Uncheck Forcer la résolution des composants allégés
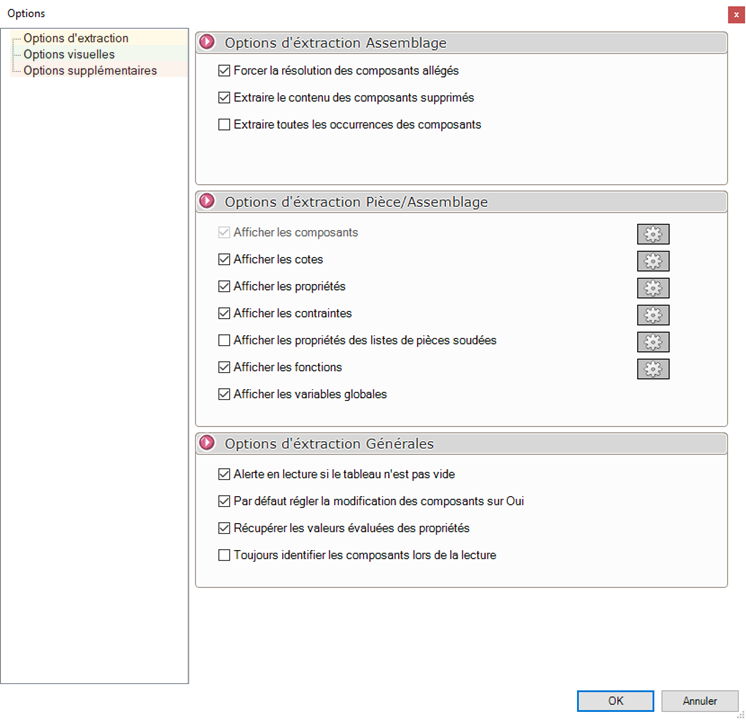This screenshot has height=720, width=746. 224,72
